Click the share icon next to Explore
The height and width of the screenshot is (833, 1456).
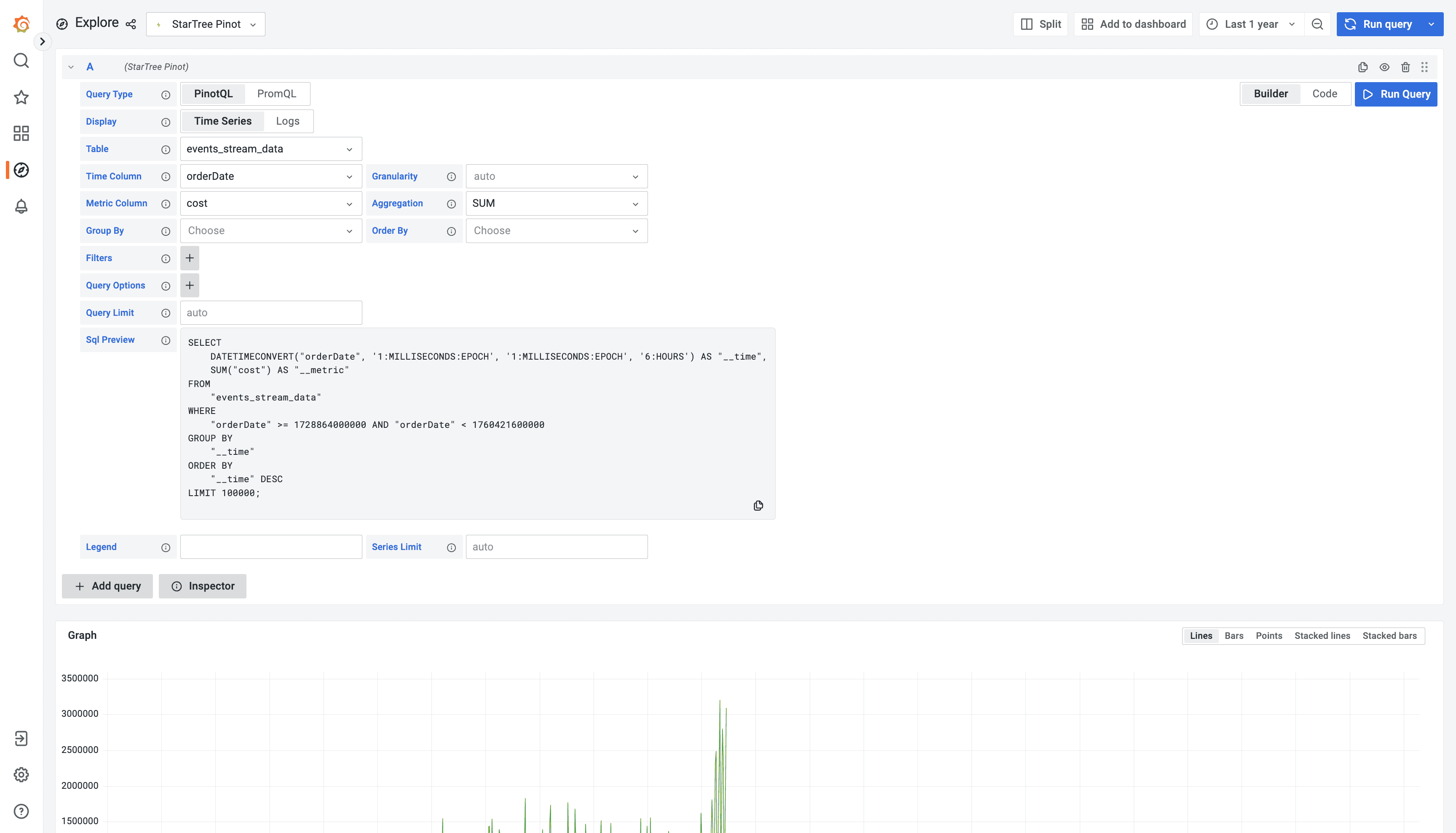(x=131, y=24)
